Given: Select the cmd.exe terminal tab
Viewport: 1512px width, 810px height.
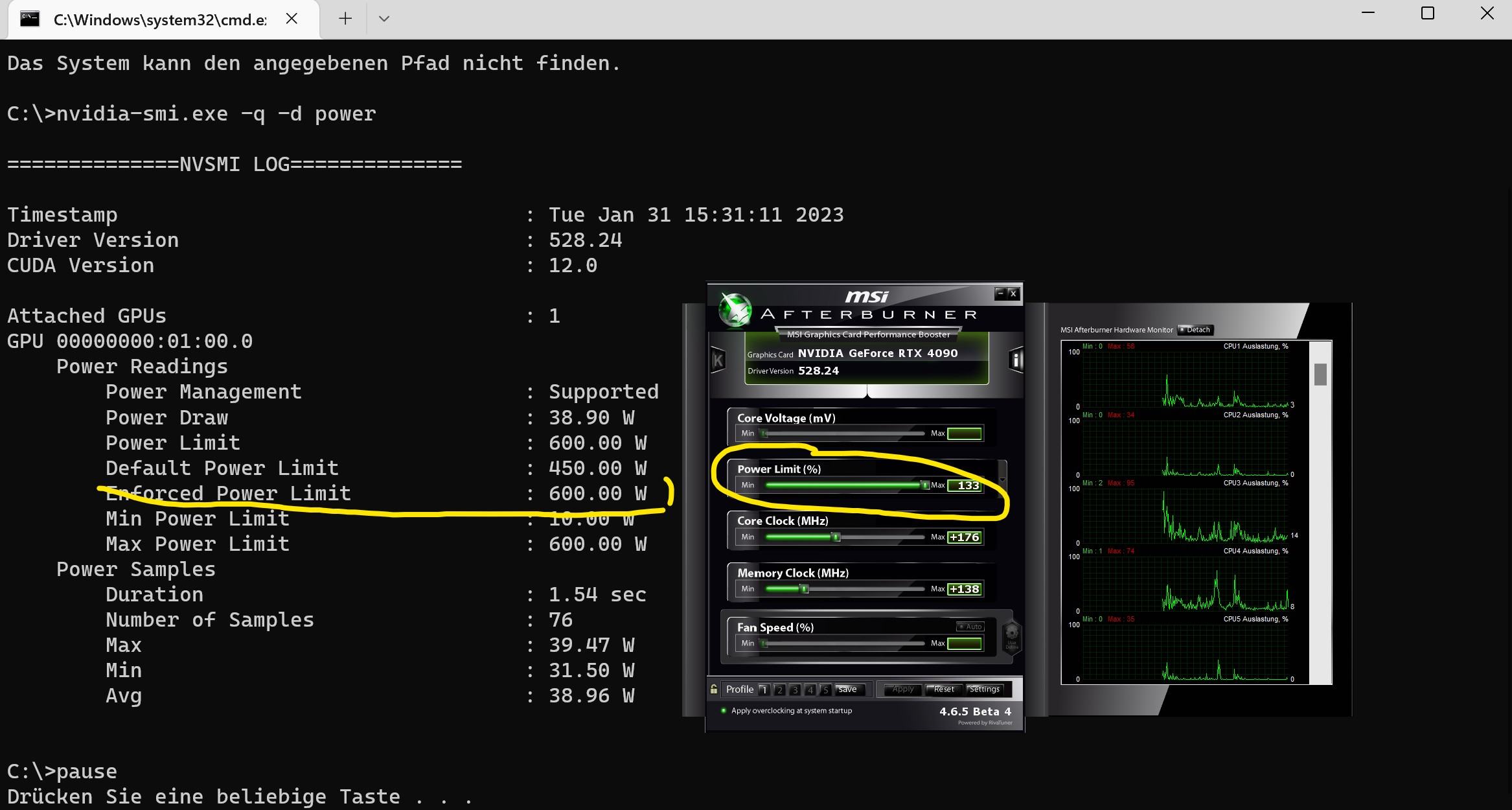Looking at the screenshot, I should pos(159,19).
